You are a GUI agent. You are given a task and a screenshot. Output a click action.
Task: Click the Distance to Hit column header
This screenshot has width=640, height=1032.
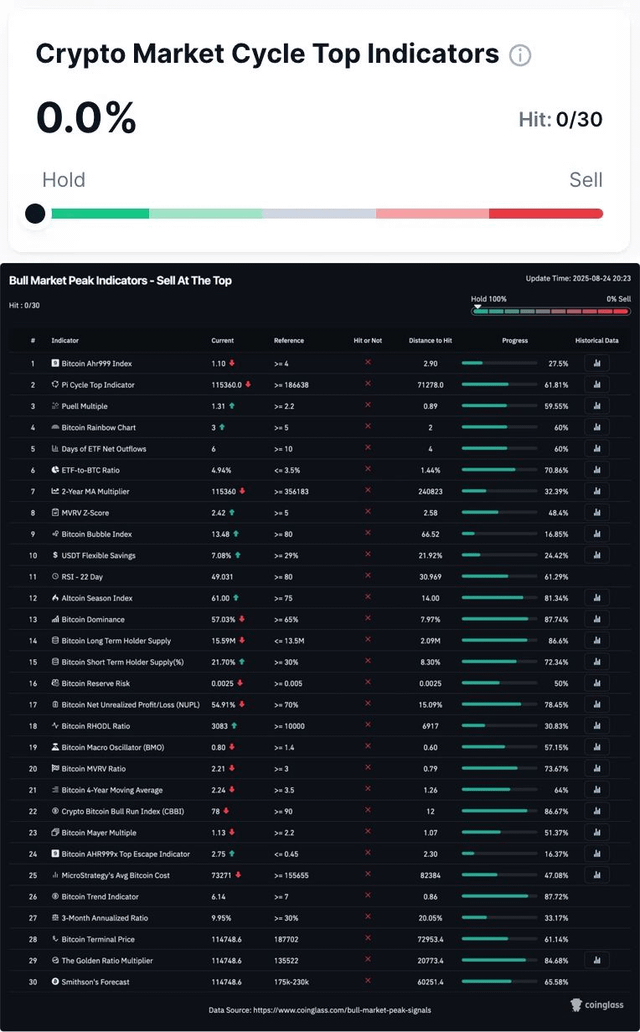(x=430, y=340)
